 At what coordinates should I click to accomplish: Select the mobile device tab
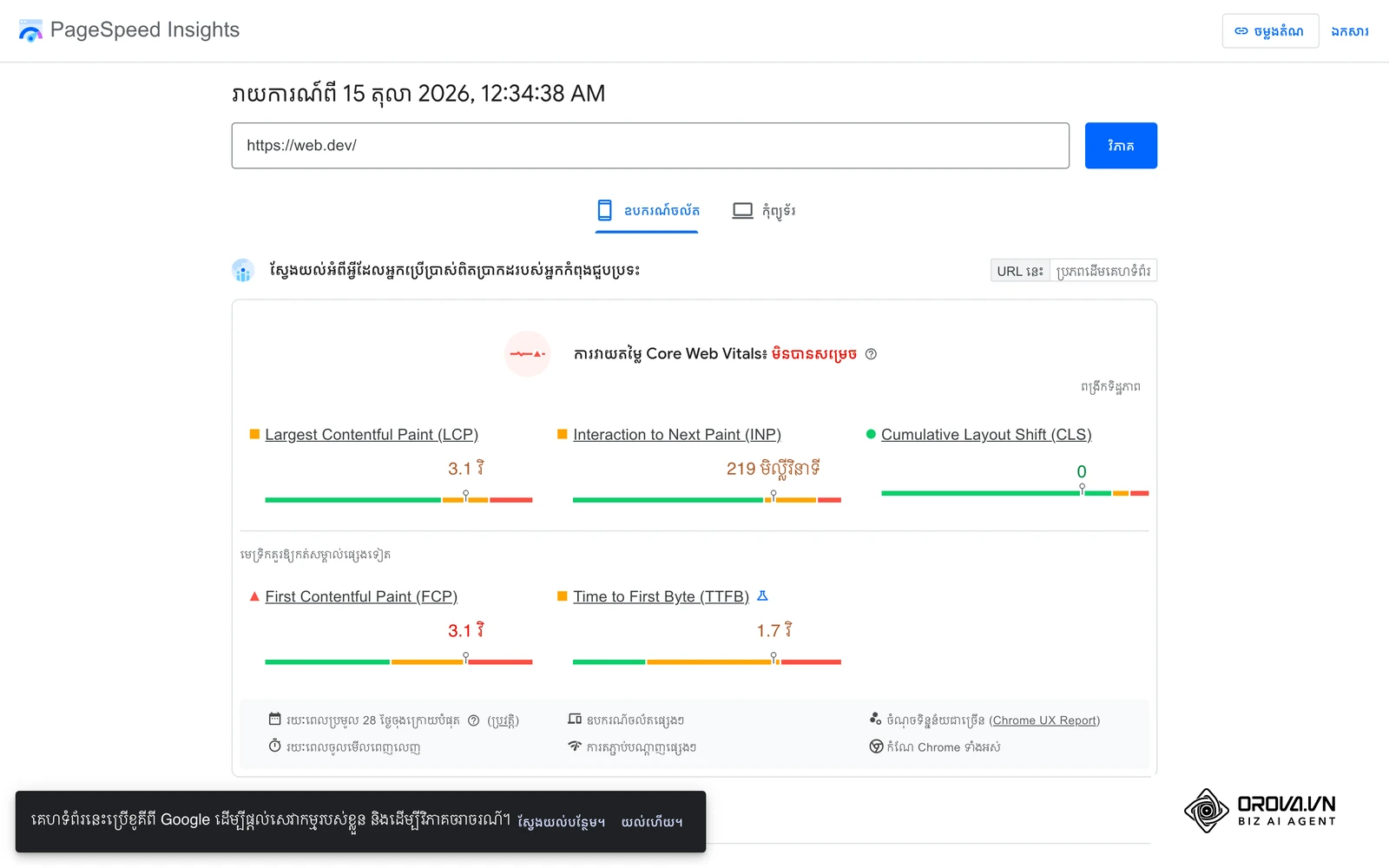(647, 211)
